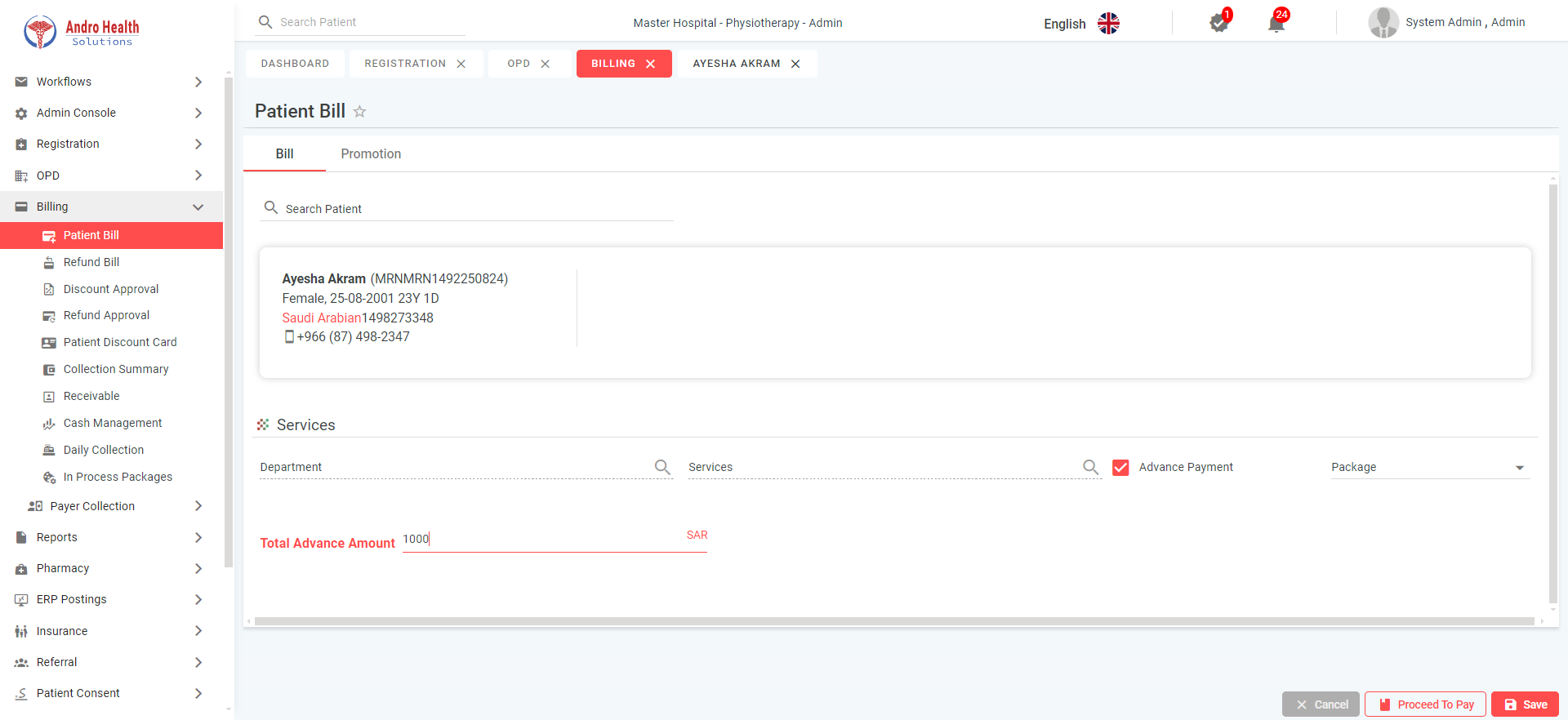Close the Registration tab

click(461, 64)
